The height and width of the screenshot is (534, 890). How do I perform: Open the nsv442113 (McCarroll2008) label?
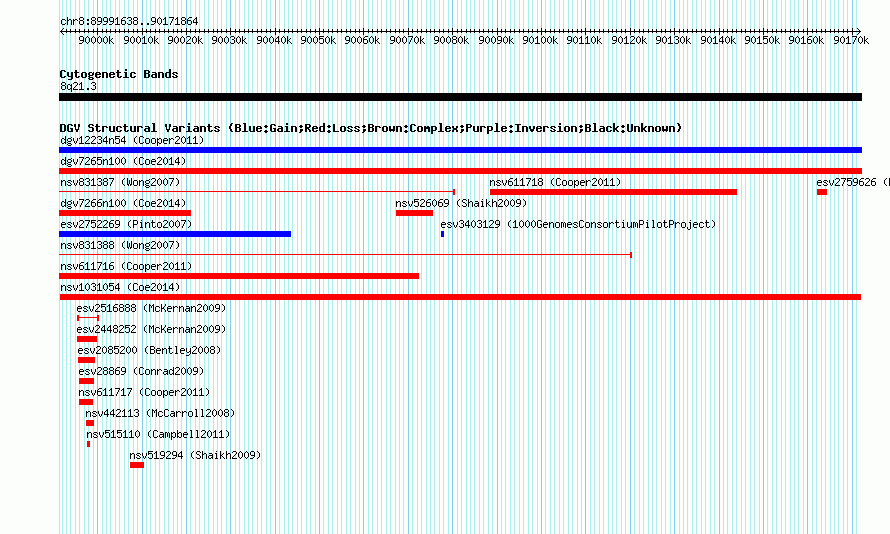point(160,413)
